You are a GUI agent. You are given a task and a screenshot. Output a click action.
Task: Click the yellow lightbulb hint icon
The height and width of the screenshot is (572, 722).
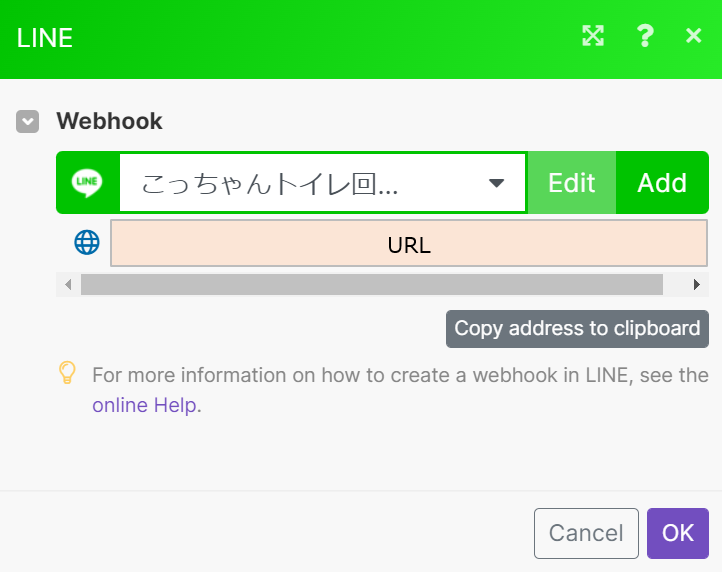click(x=67, y=373)
